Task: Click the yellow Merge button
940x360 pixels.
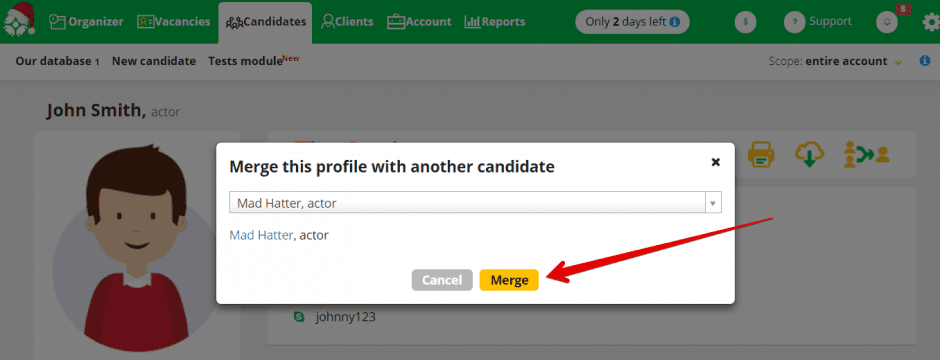Action: pyautogui.click(x=509, y=280)
